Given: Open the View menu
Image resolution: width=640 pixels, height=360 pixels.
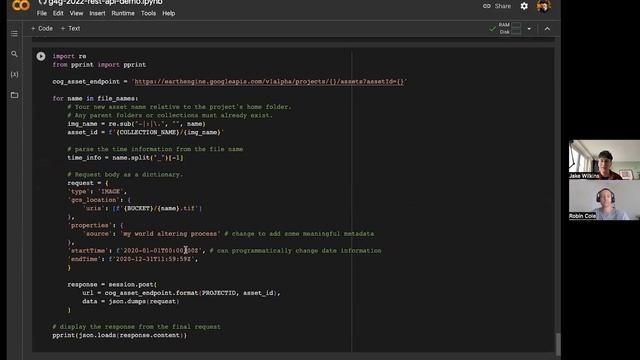Looking at the screenshot, I should 76,13.
